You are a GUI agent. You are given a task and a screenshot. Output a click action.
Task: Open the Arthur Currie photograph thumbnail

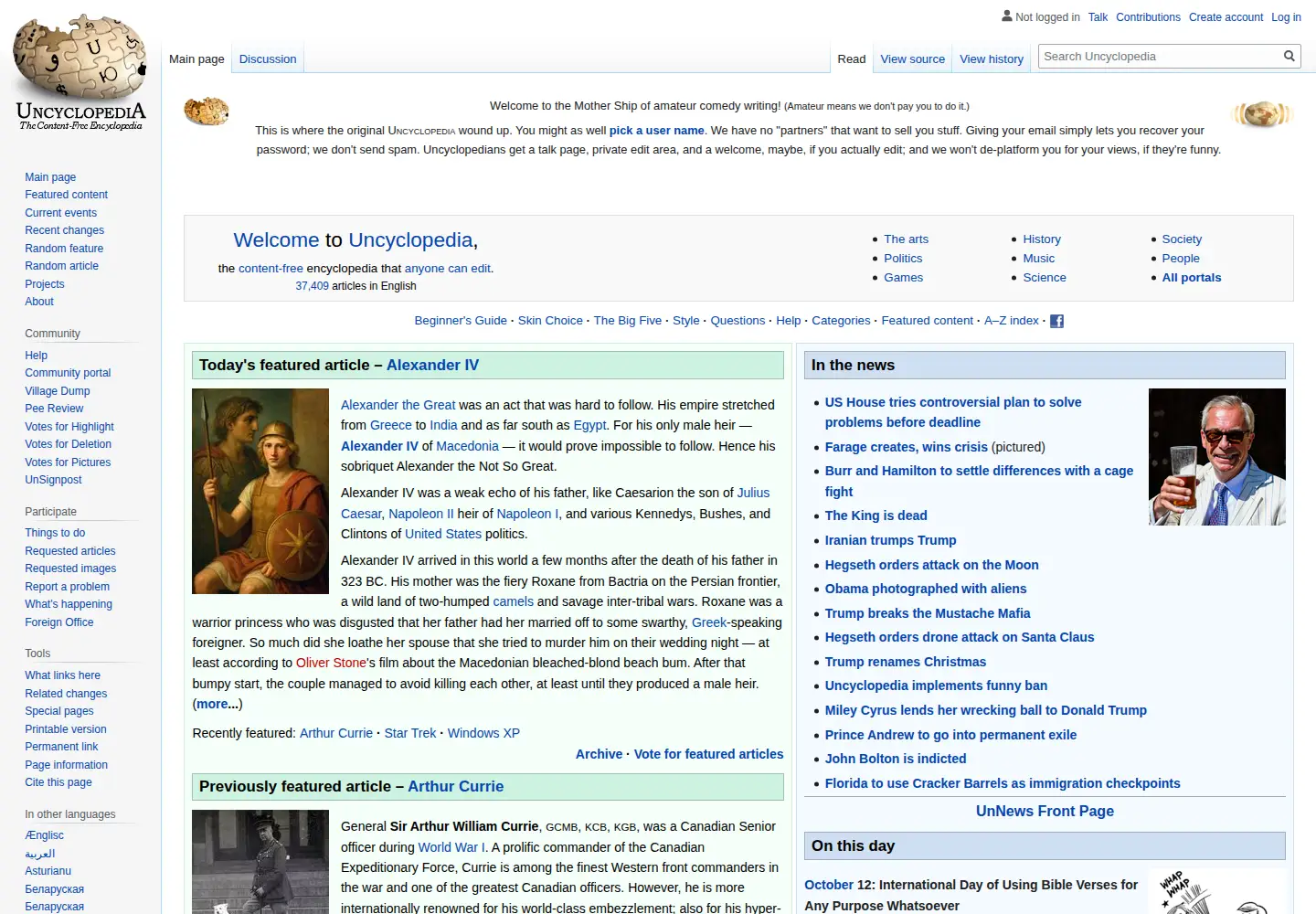tap(260, 862)
